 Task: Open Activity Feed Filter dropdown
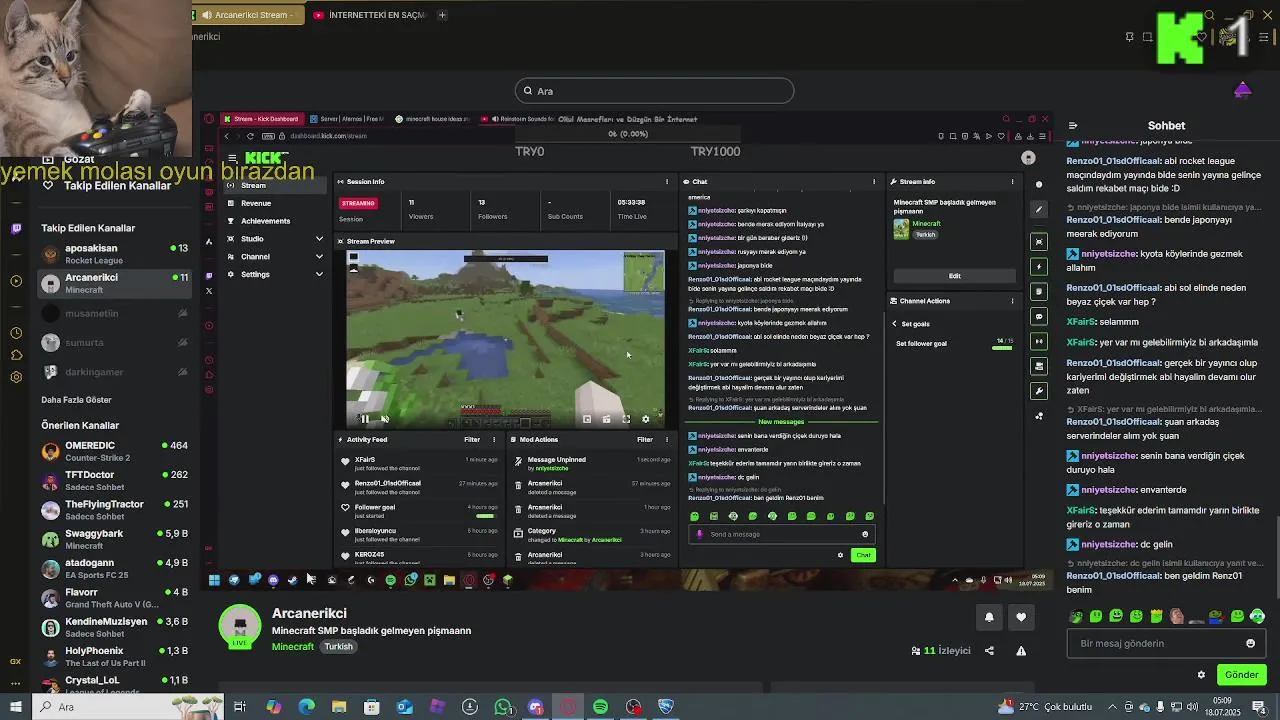[x=472, y=439]
